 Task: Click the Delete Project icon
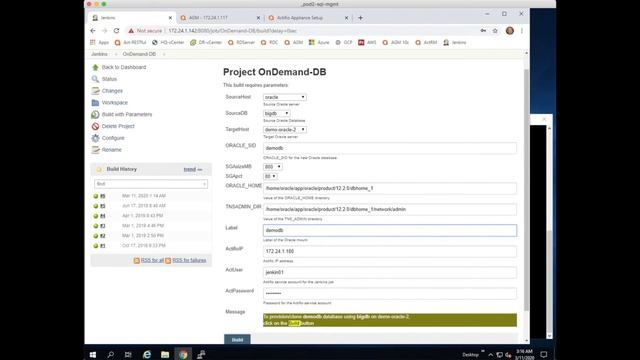click(96, 127)
